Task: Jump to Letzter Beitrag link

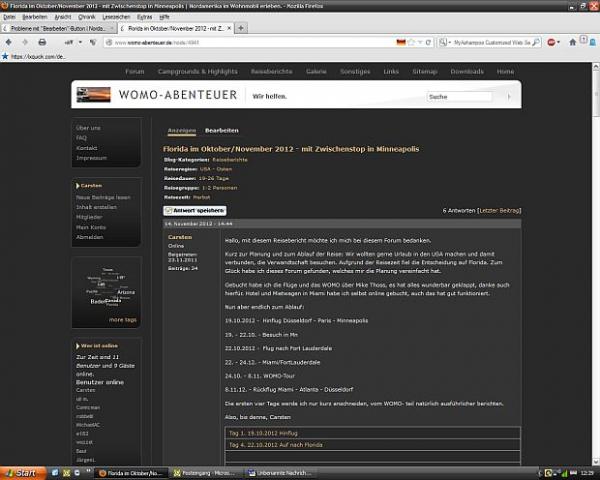Action: click(x=499, y=211)
